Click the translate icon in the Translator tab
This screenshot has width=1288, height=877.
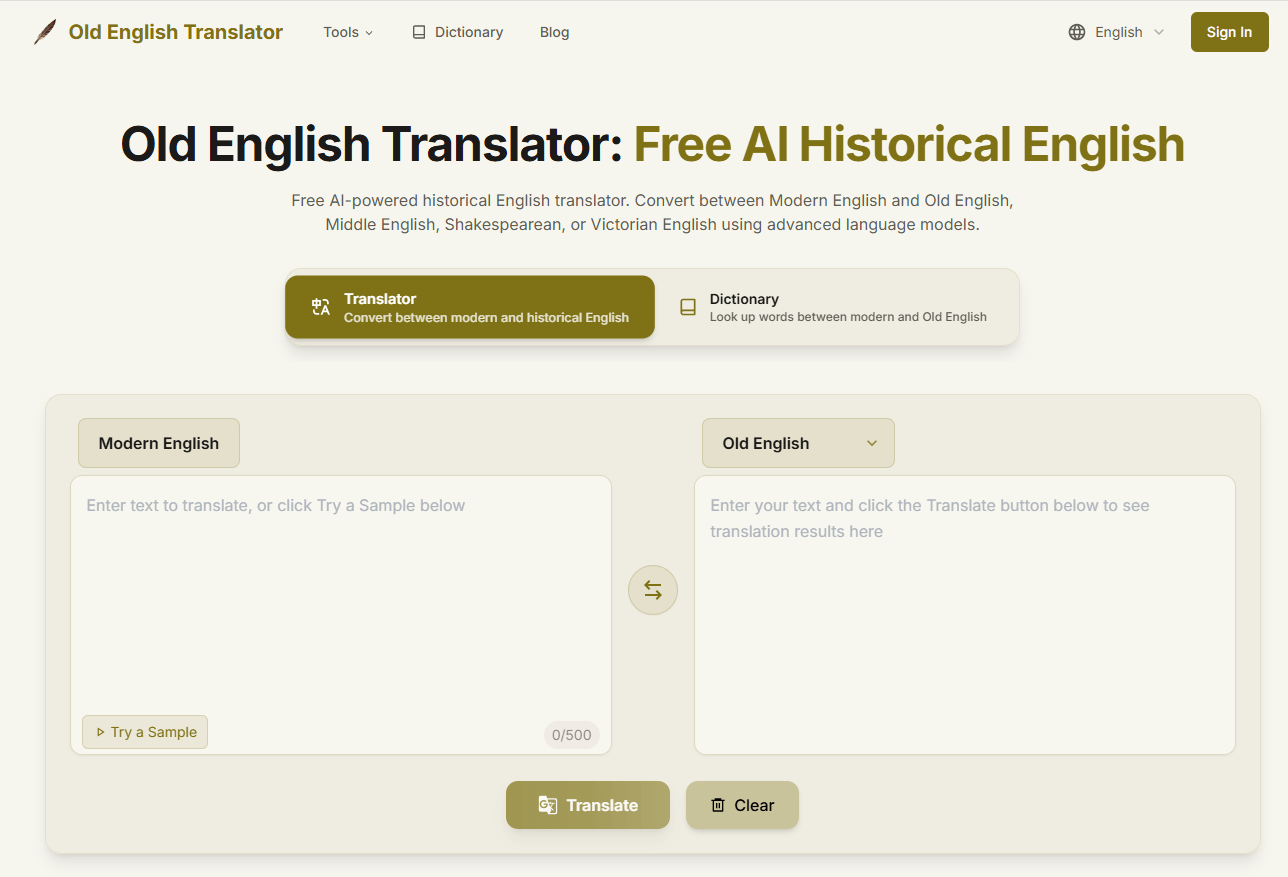(321, 307)
